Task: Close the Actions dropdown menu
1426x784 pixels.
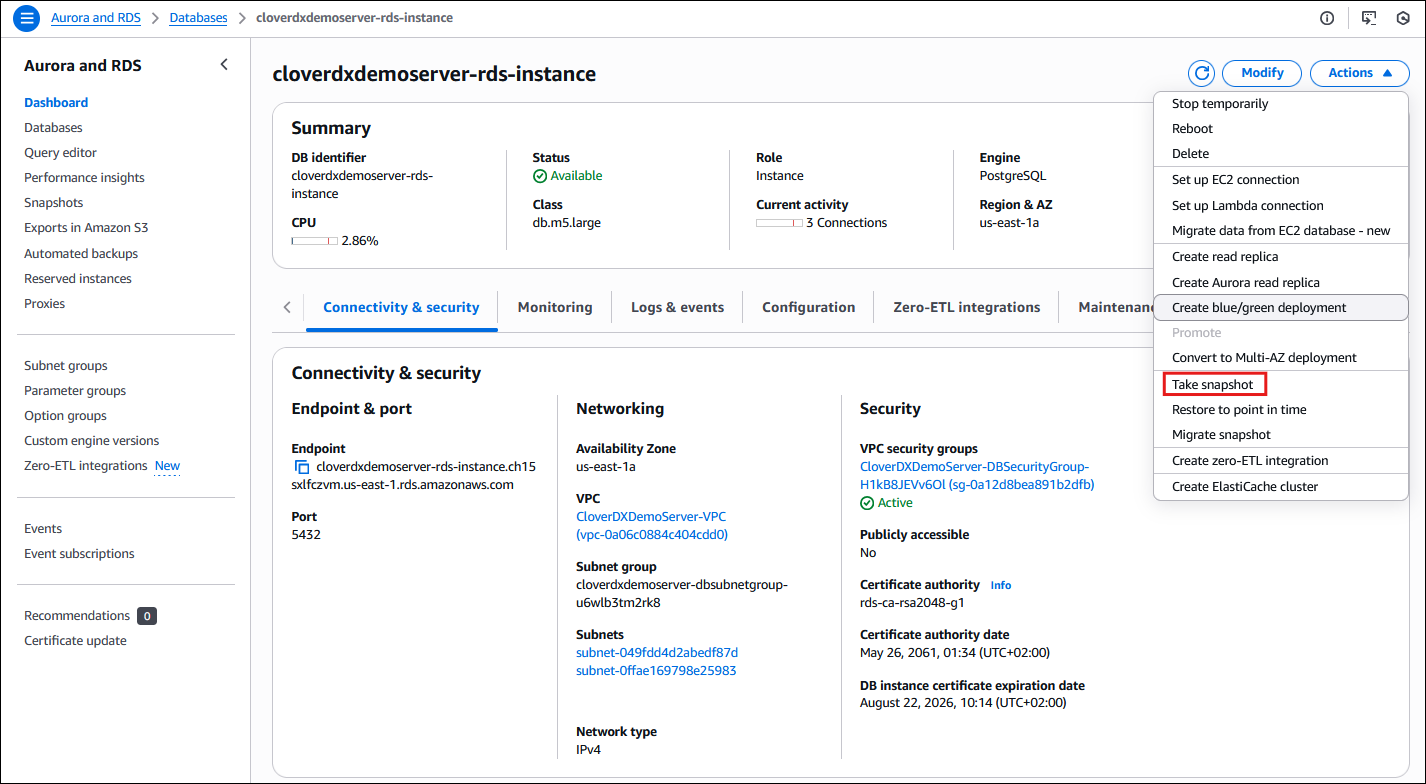Action: coord(1359,72)
